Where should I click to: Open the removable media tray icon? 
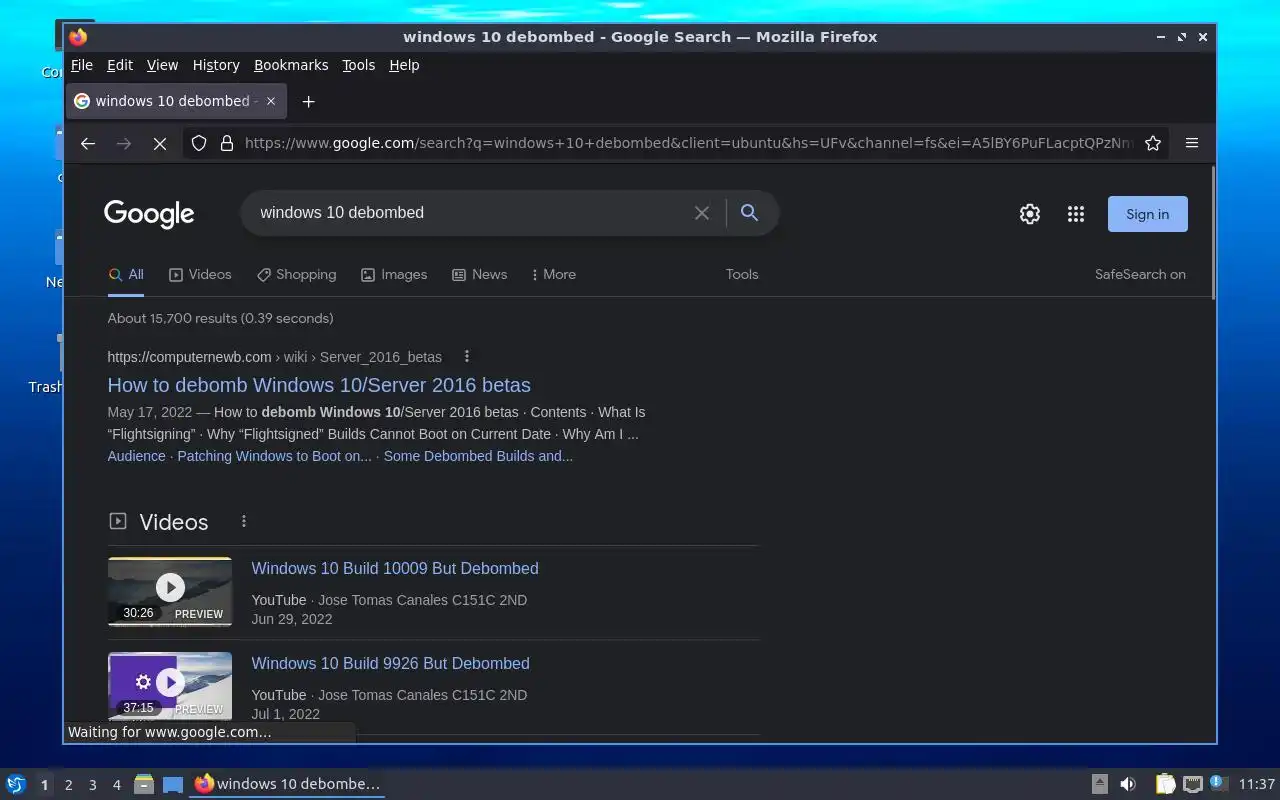(1099, 784)
